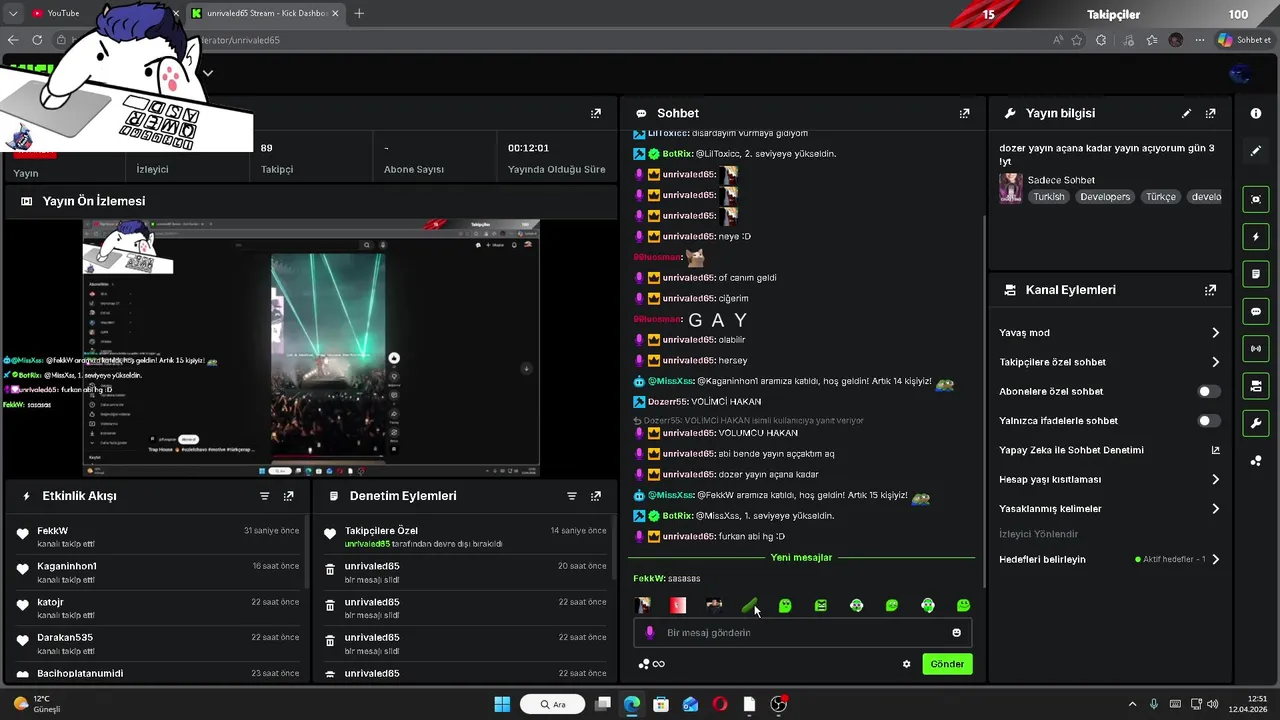Viewport: 1280px width, 720px height.
Task: Toggle the channel actions widget in the sidebar
Action: pos(1256,386)
